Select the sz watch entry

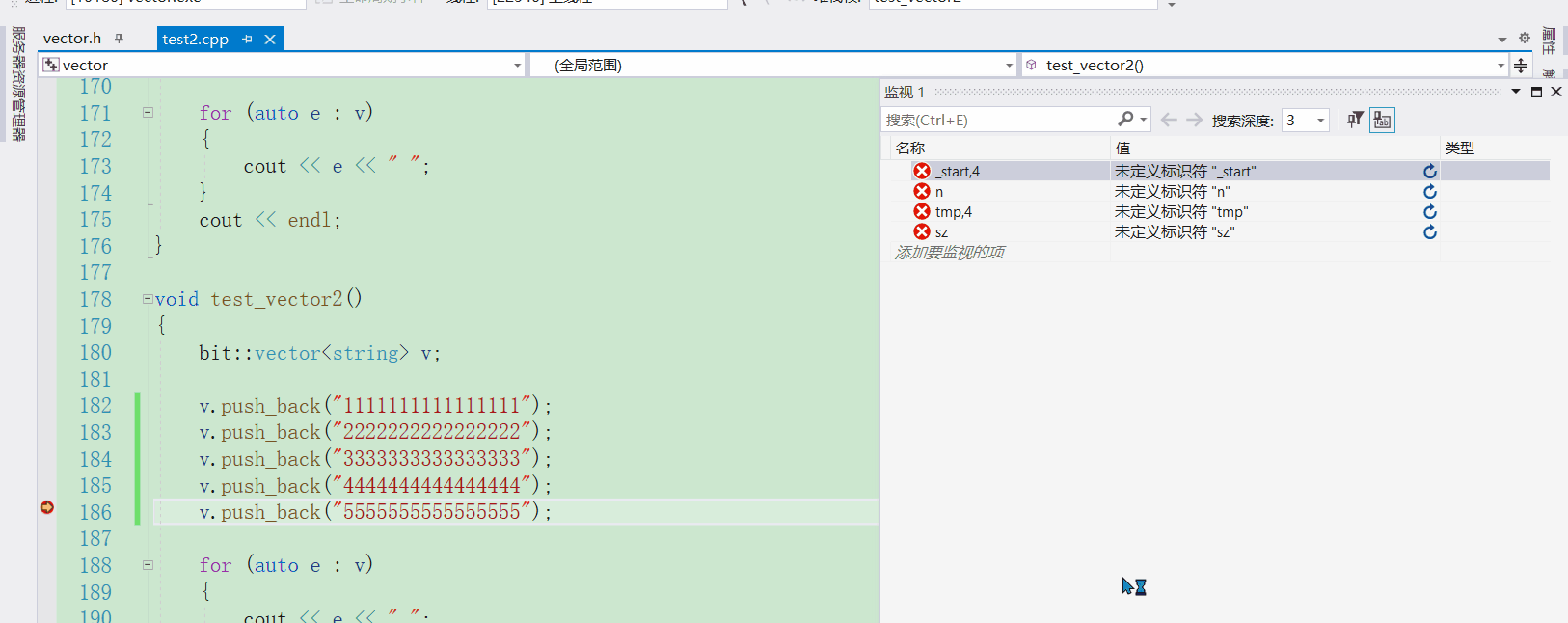click(x=941, y=231)
